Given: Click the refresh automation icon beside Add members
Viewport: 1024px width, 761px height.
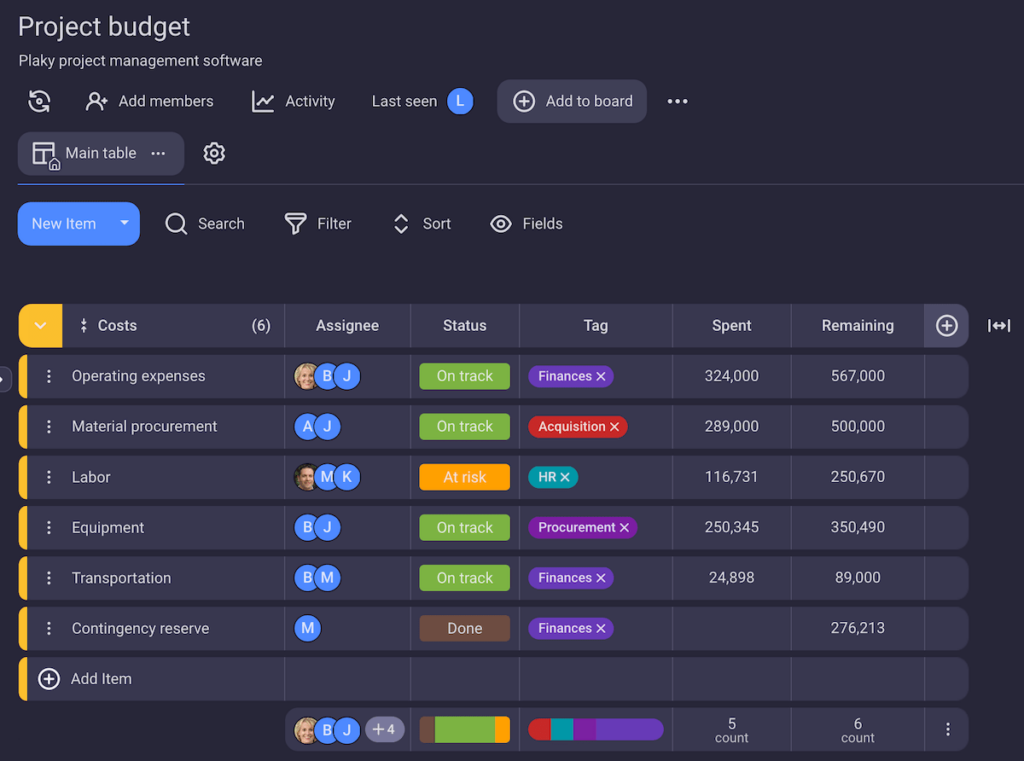Looking at the screenshot, I should [39, 101].
